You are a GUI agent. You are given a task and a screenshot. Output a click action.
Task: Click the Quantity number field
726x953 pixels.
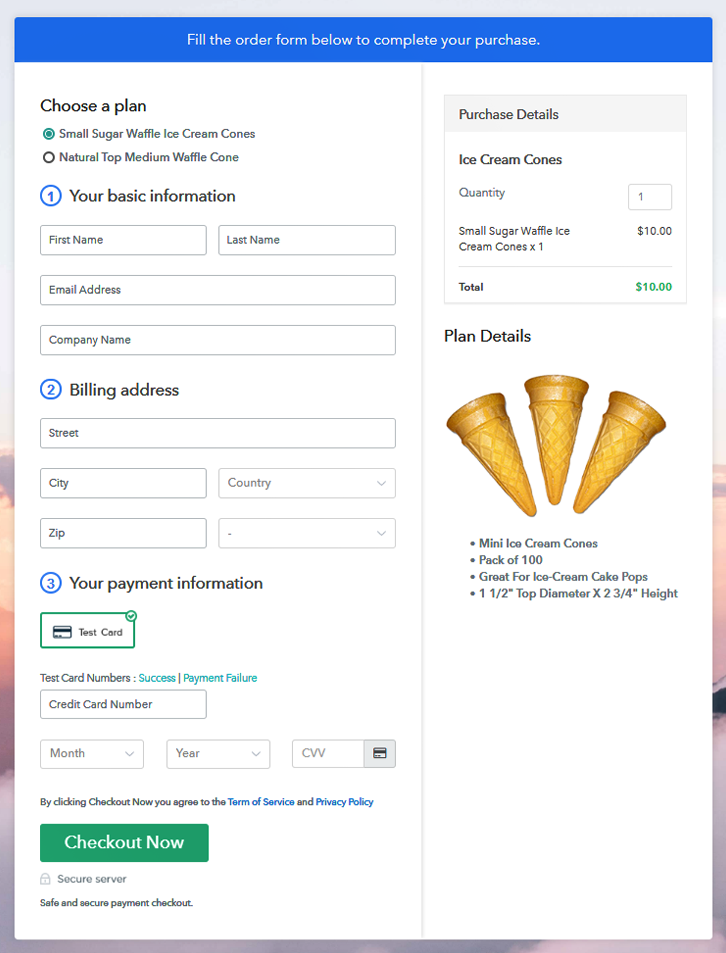649,197
